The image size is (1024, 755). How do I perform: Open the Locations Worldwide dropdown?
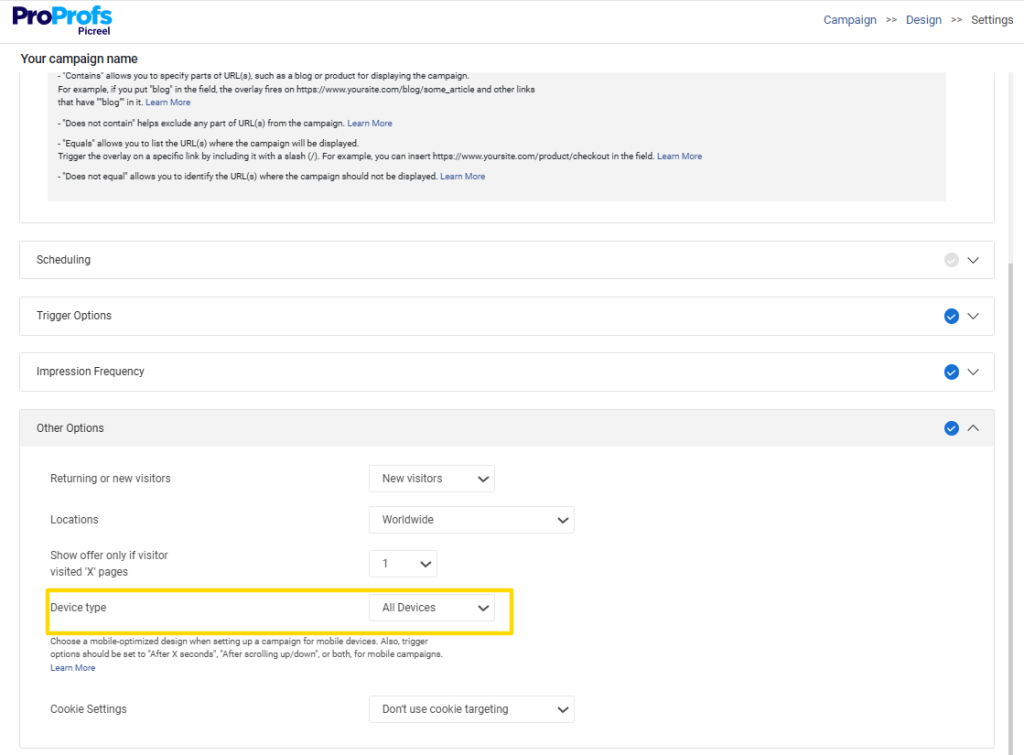(x=471, y=520)
